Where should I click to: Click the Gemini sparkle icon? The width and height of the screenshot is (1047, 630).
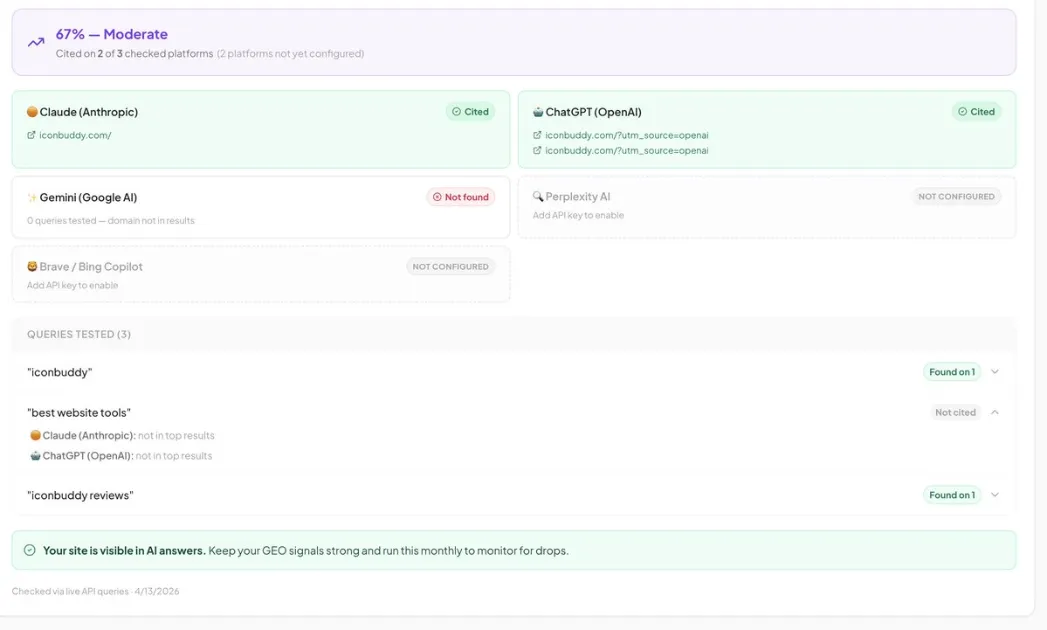pos(32,197)
